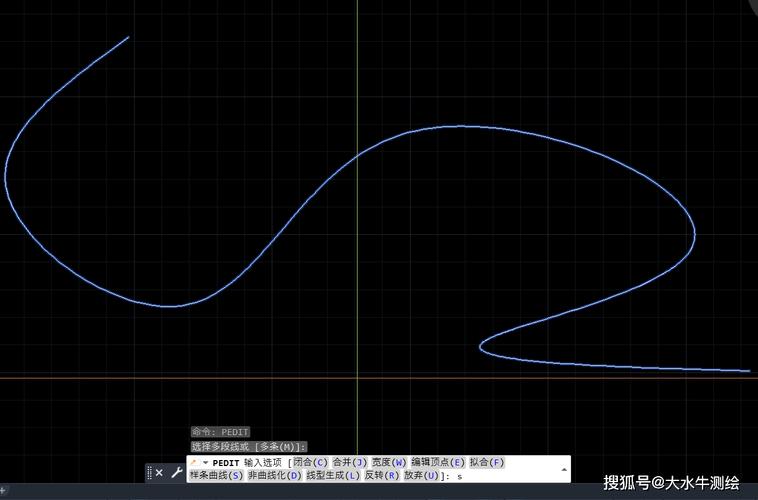Viewport: 758px width, 500px height.
Task: Expand command history with up arrow
Action: pyautogui.click(x=564, y=470)
